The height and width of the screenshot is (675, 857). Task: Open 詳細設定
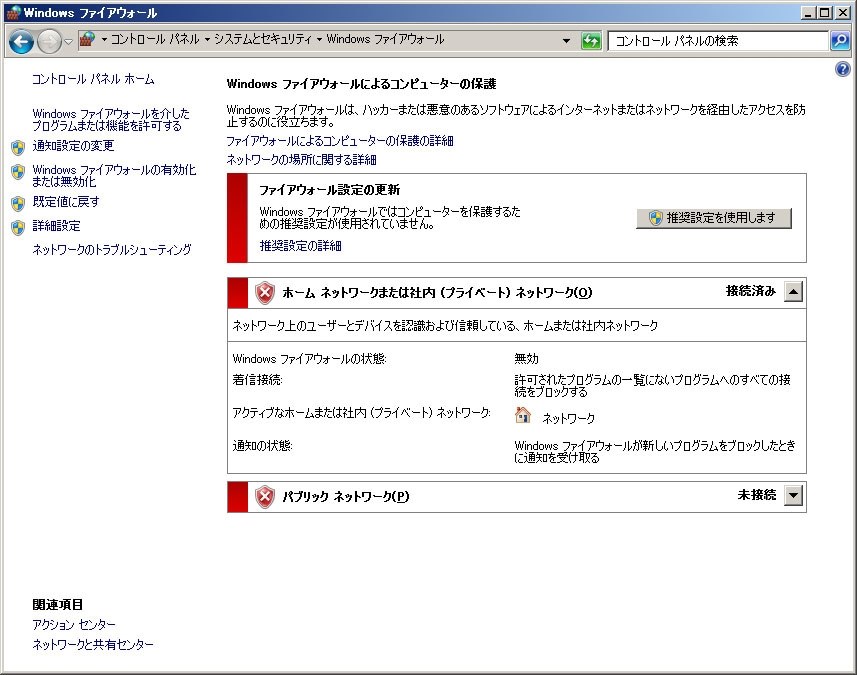(x=56, y=226)
